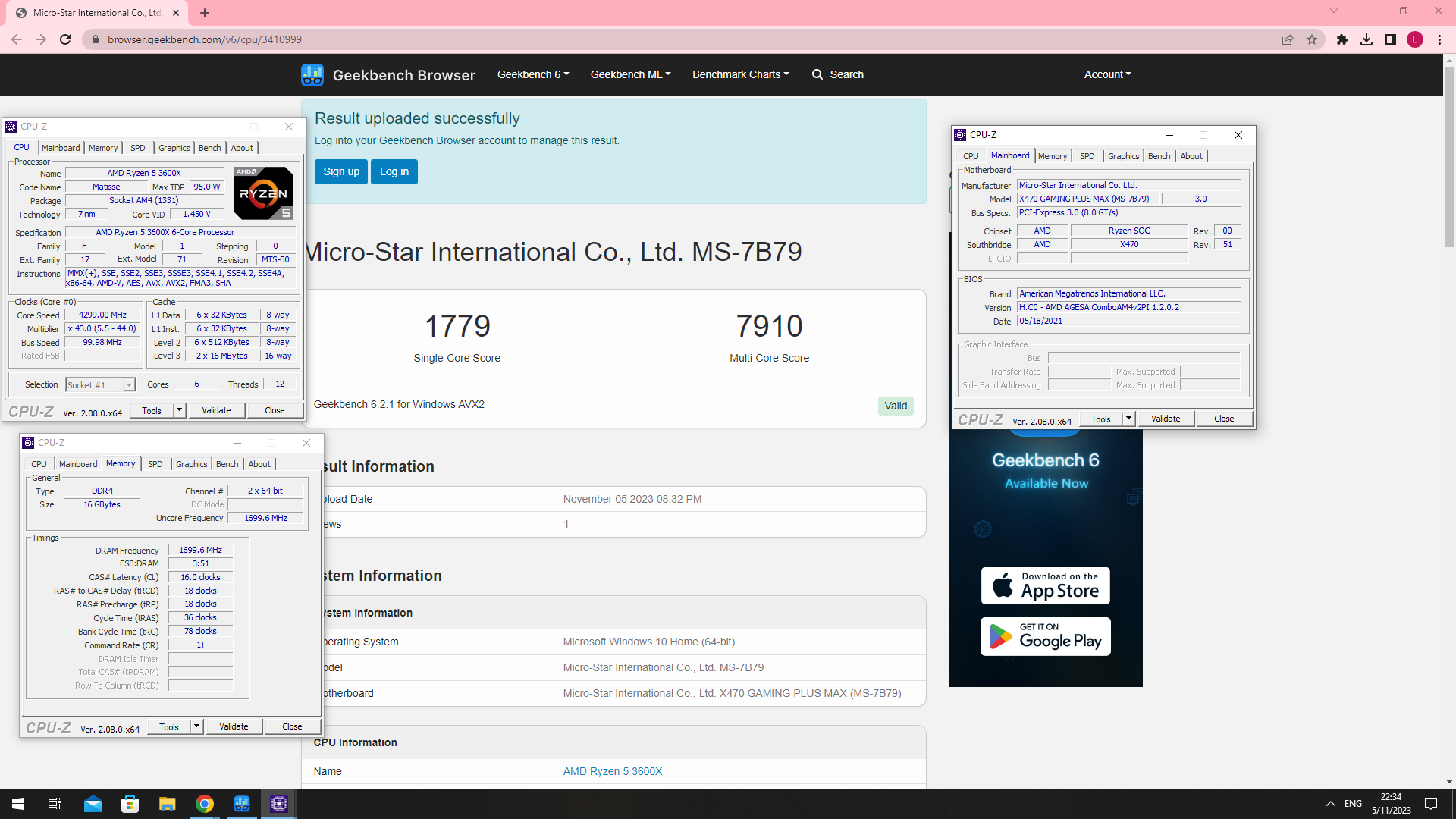Screen dimensions: 1456x819
Task: Open Geekbench app on the taskbar
Action: click(x=242, y=804)
